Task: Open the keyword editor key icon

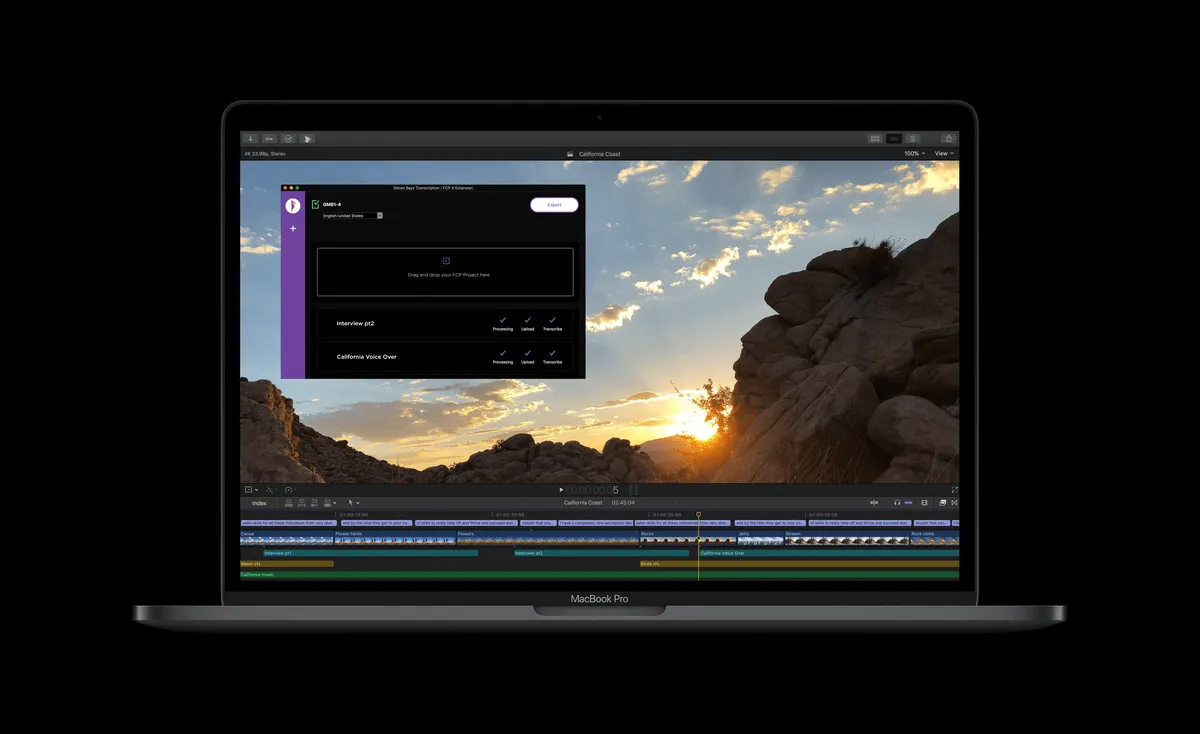Action: tap(269, 139)
